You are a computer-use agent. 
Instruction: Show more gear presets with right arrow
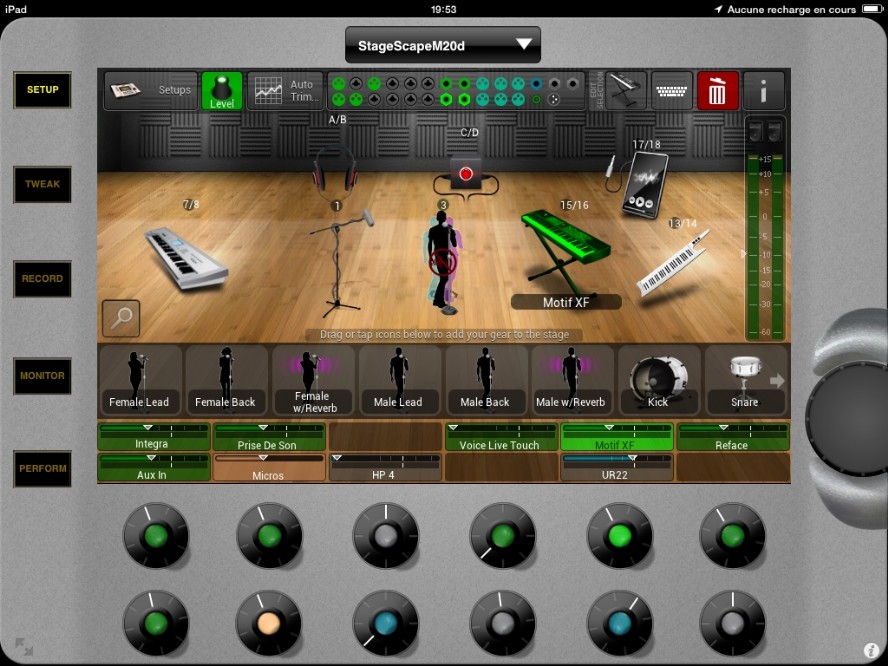tap(777, 380)
